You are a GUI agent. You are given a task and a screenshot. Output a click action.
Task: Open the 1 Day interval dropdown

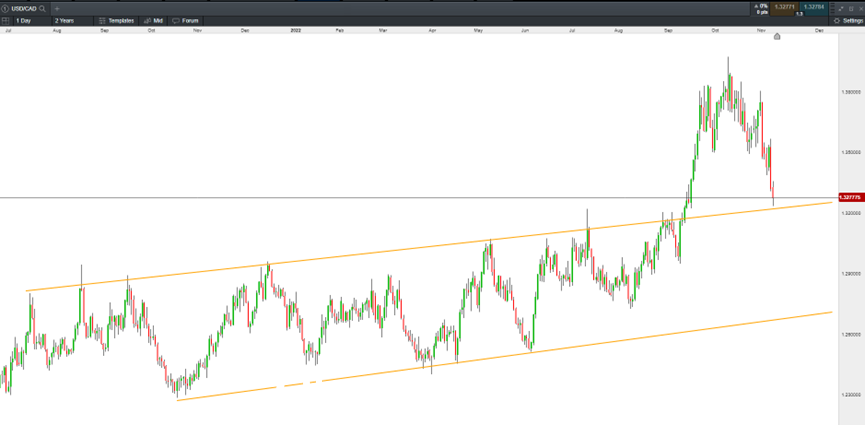click(x=31, y=20)
